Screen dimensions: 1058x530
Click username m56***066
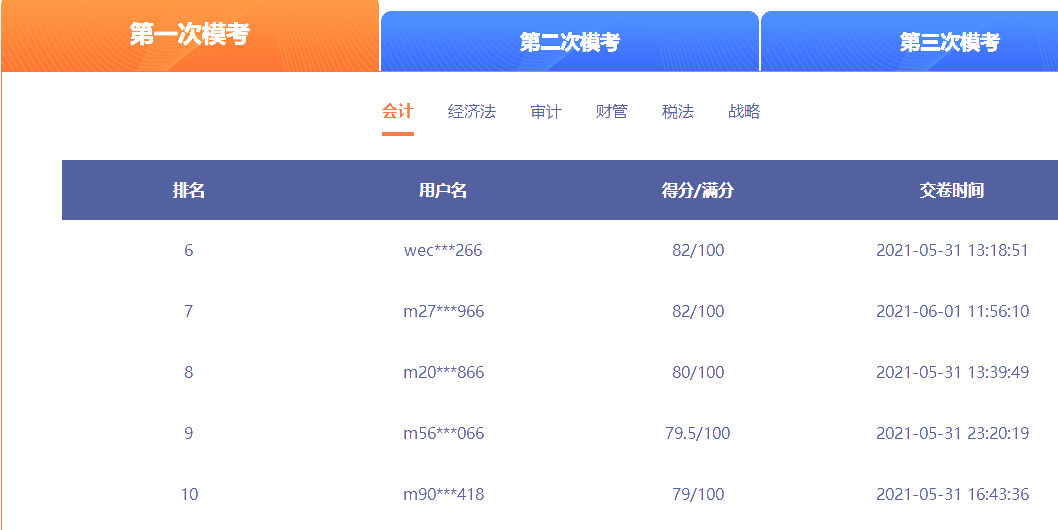(x=444, y=433)
